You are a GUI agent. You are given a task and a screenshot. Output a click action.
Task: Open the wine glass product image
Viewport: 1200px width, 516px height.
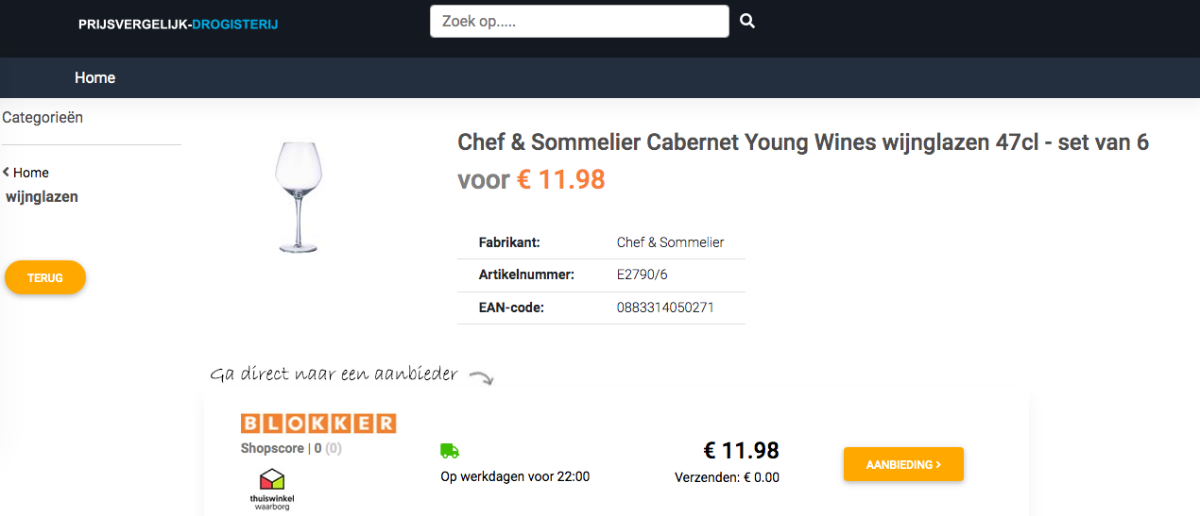pyautogui.click(x=297, y=196)
